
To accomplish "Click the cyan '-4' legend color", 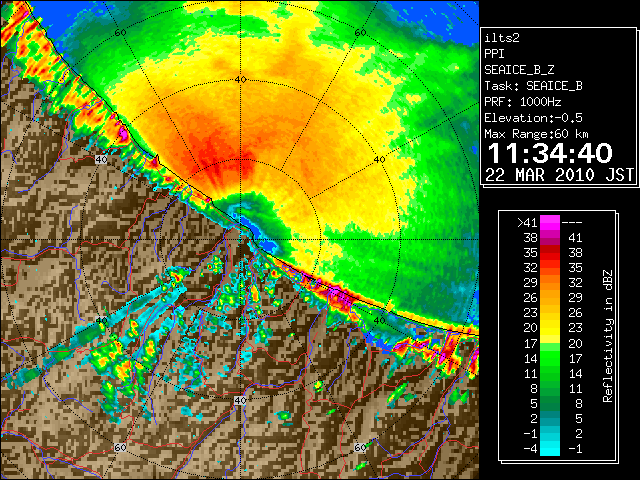I will click(550, 449).
